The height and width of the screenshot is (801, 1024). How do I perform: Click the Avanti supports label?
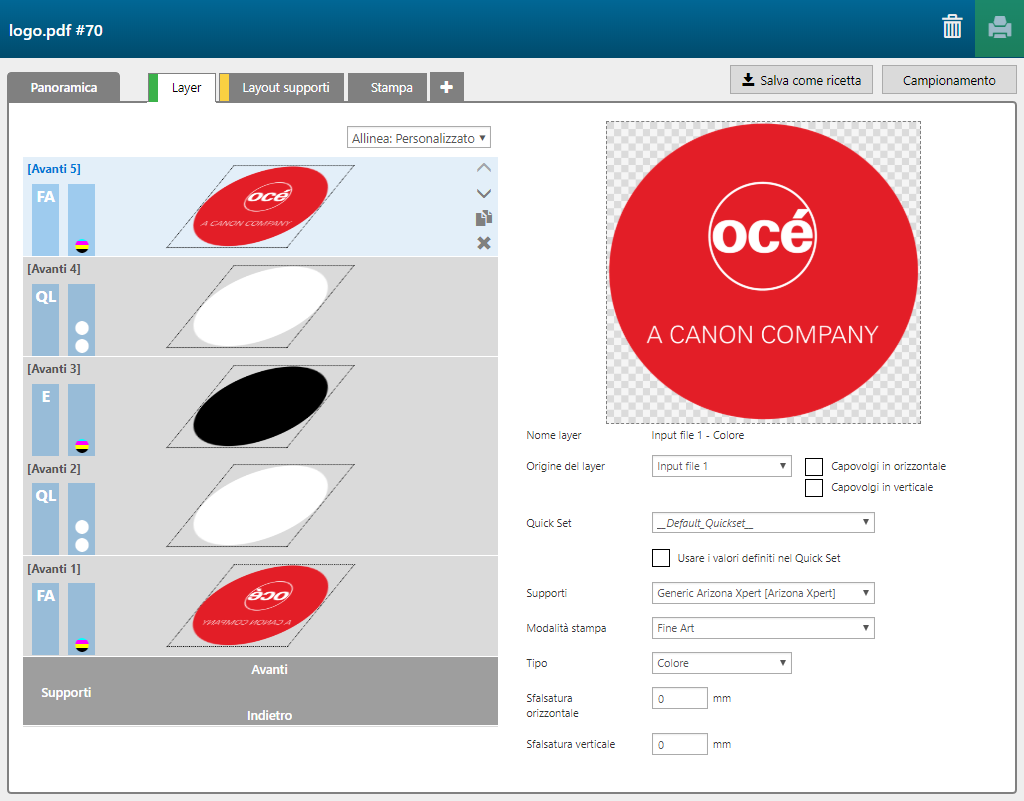(x=269, y=670)
